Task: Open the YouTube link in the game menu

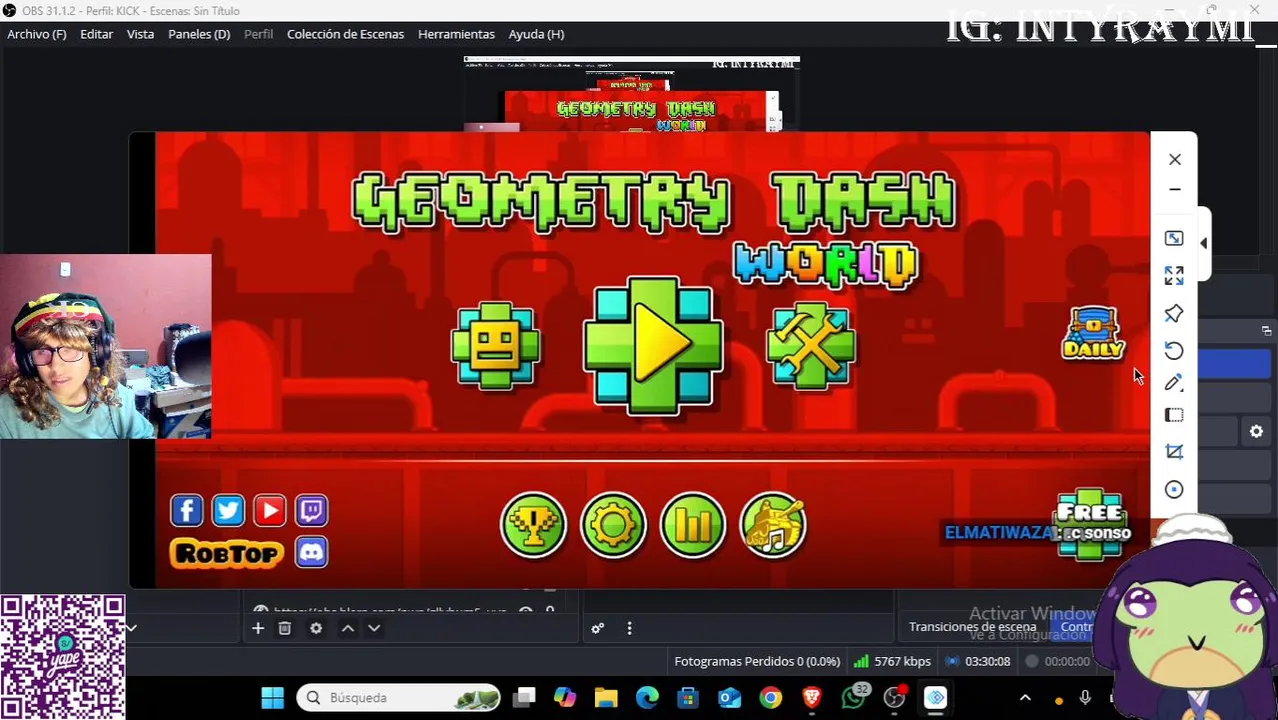Action: click(x=270, y=511)
